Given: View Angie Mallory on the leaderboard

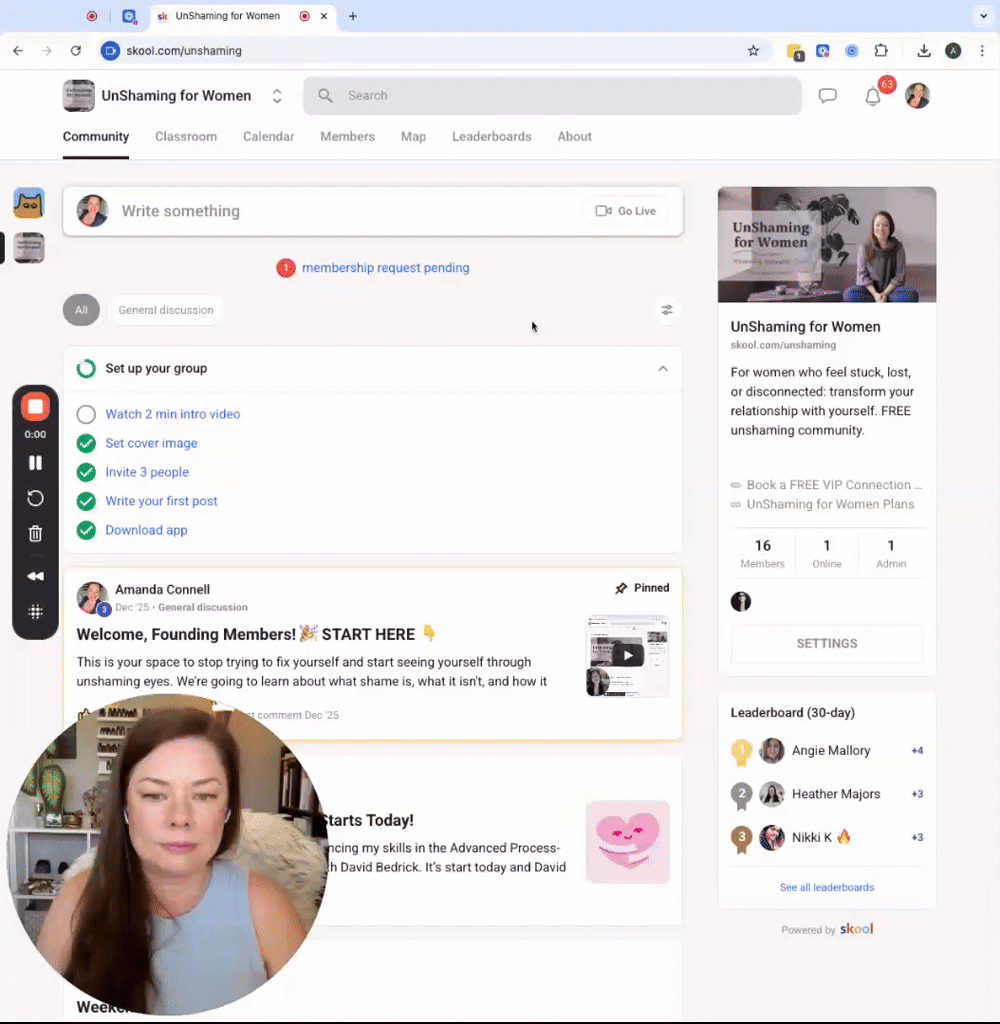Looking at the screenshot, I should coord(831,750).
